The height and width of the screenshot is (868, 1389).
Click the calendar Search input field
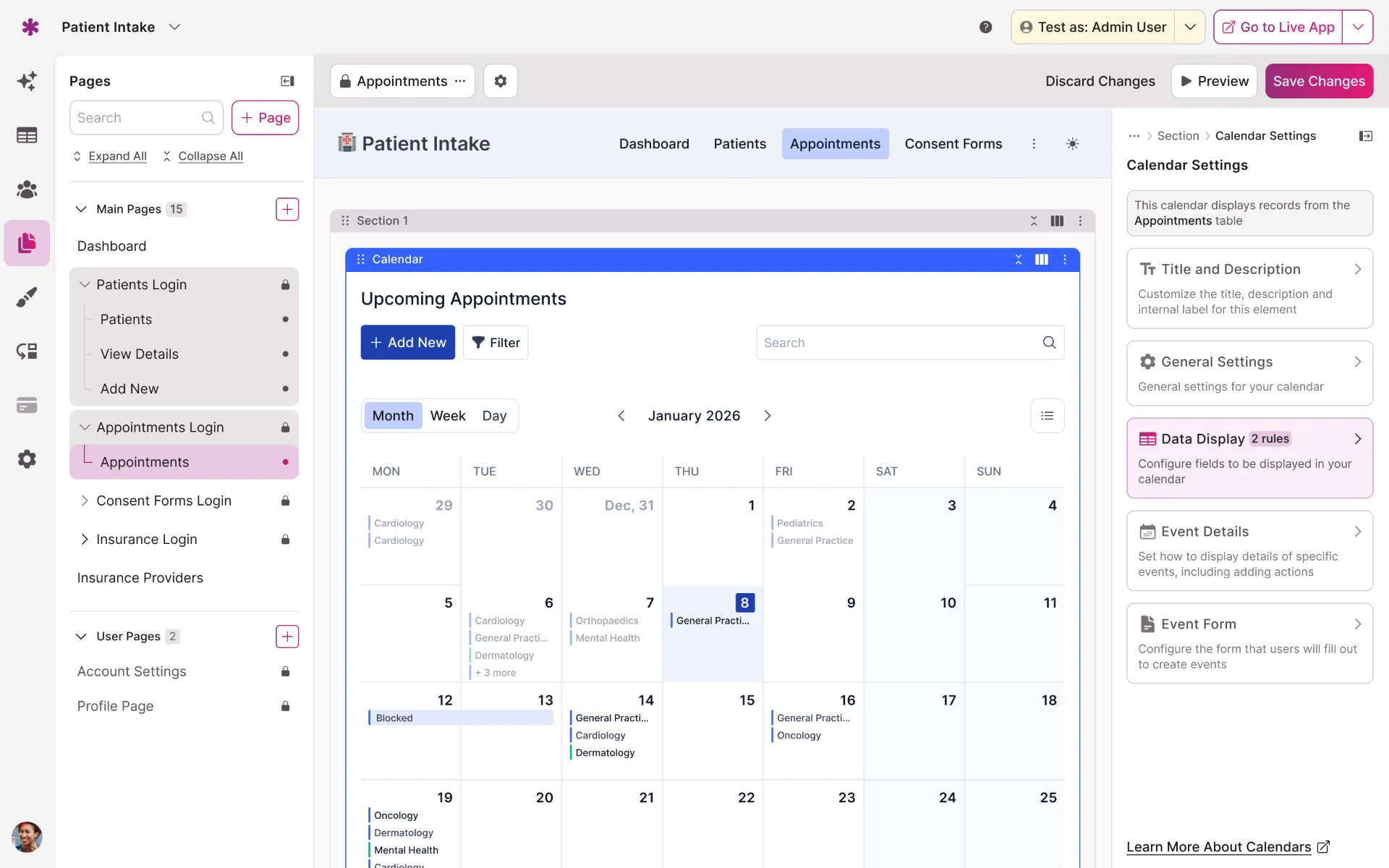pyautogui.click(x=897, y=343)
